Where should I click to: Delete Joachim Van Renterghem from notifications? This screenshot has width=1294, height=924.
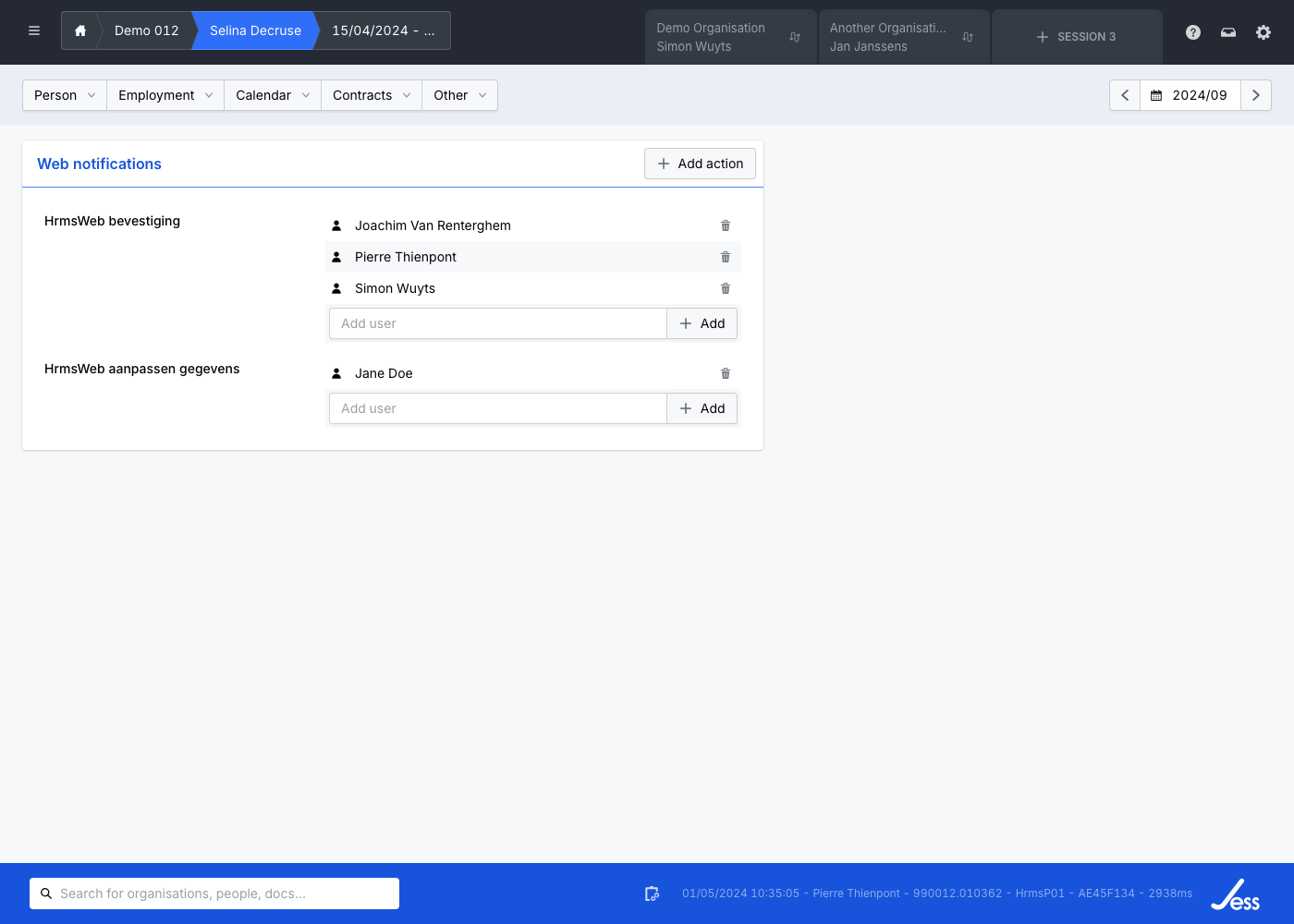click(x=726, y=225)
